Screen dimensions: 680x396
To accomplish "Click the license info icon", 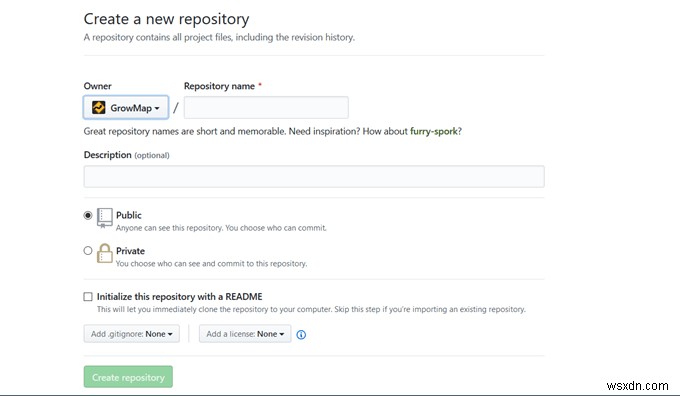I will pyautogui.click(x=301, y=335).
